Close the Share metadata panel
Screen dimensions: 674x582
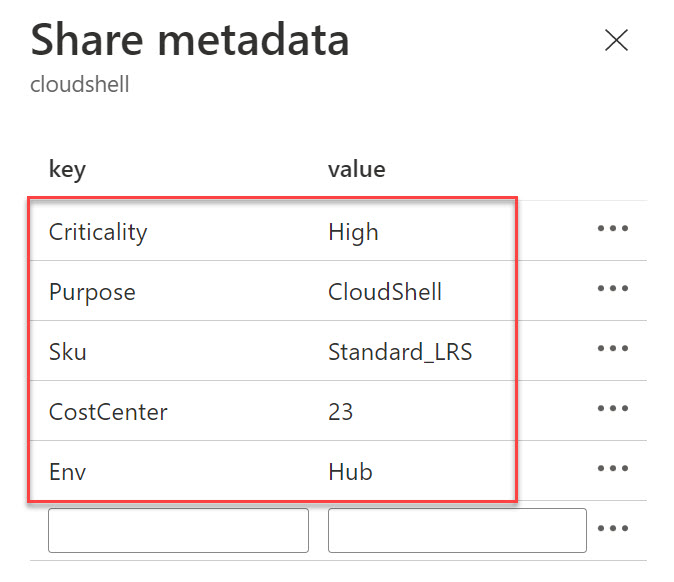point(617,40)
